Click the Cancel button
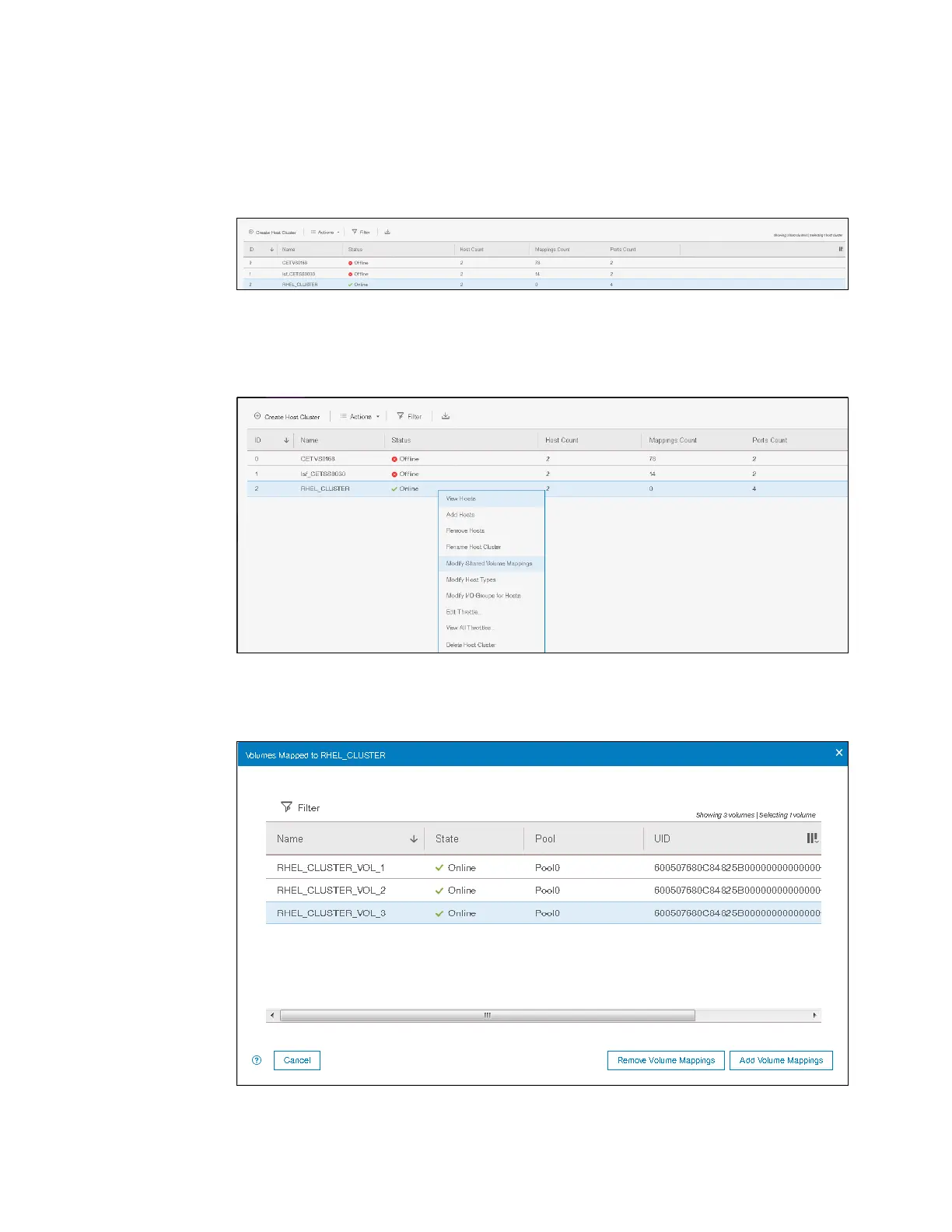The height and width of the screenshot is (1232, 952). pyautogui.click(x=297, y=1060)
